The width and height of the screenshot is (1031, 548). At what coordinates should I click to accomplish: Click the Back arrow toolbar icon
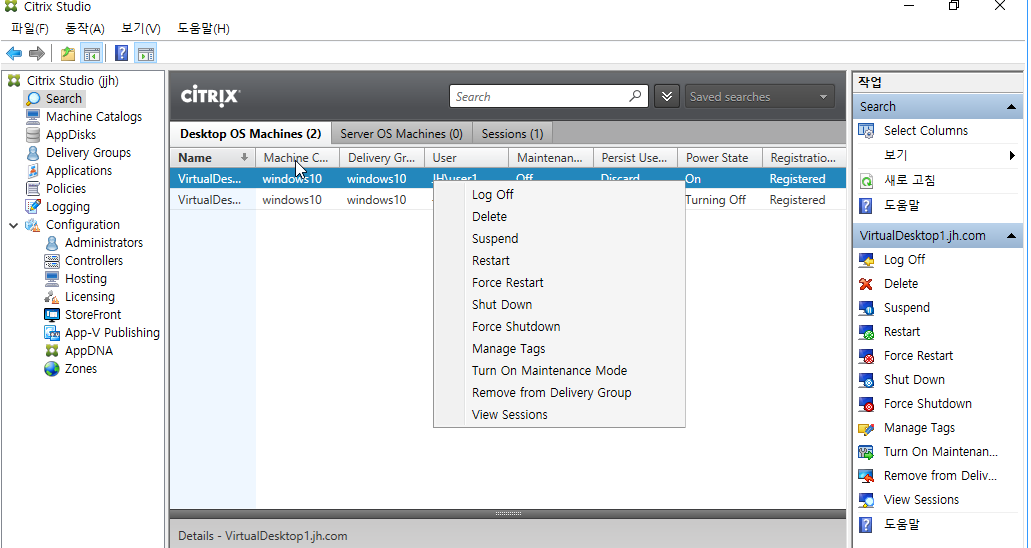click(x=14, y=53)
